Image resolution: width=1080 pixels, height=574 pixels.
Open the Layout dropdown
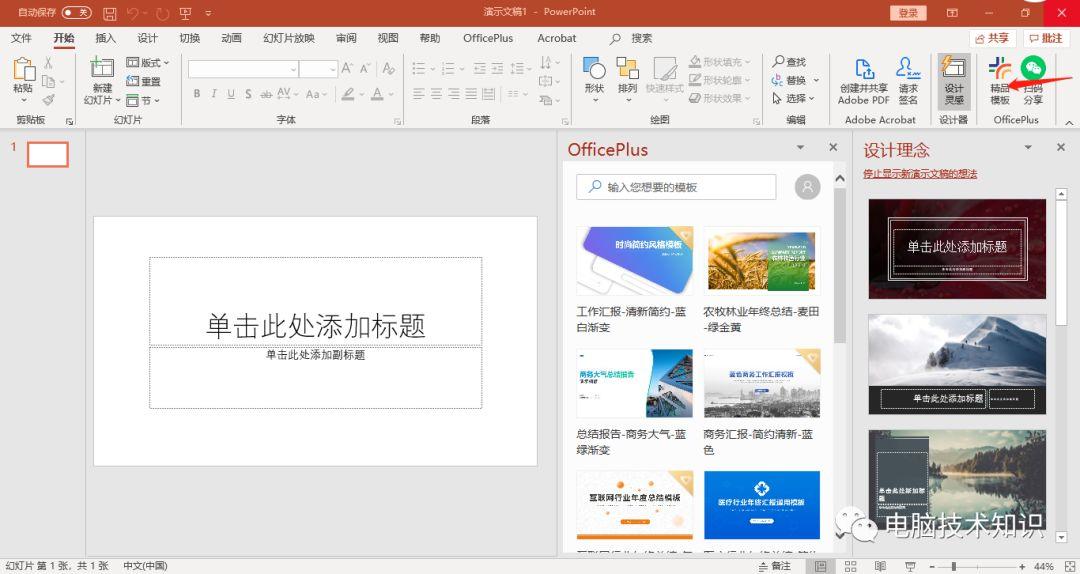[148, 63]
